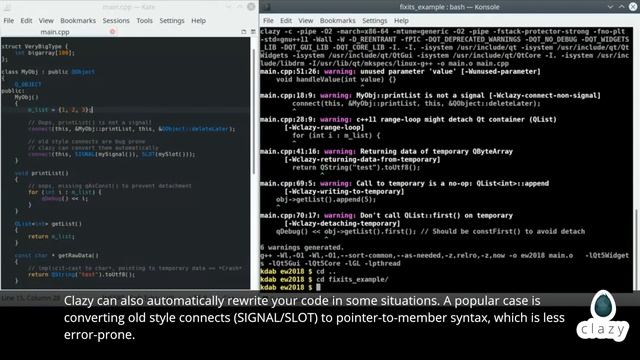The height and width of the screenshot is (360, 640).
Task: Open the Edit menu in Kate
Action: 26,20
